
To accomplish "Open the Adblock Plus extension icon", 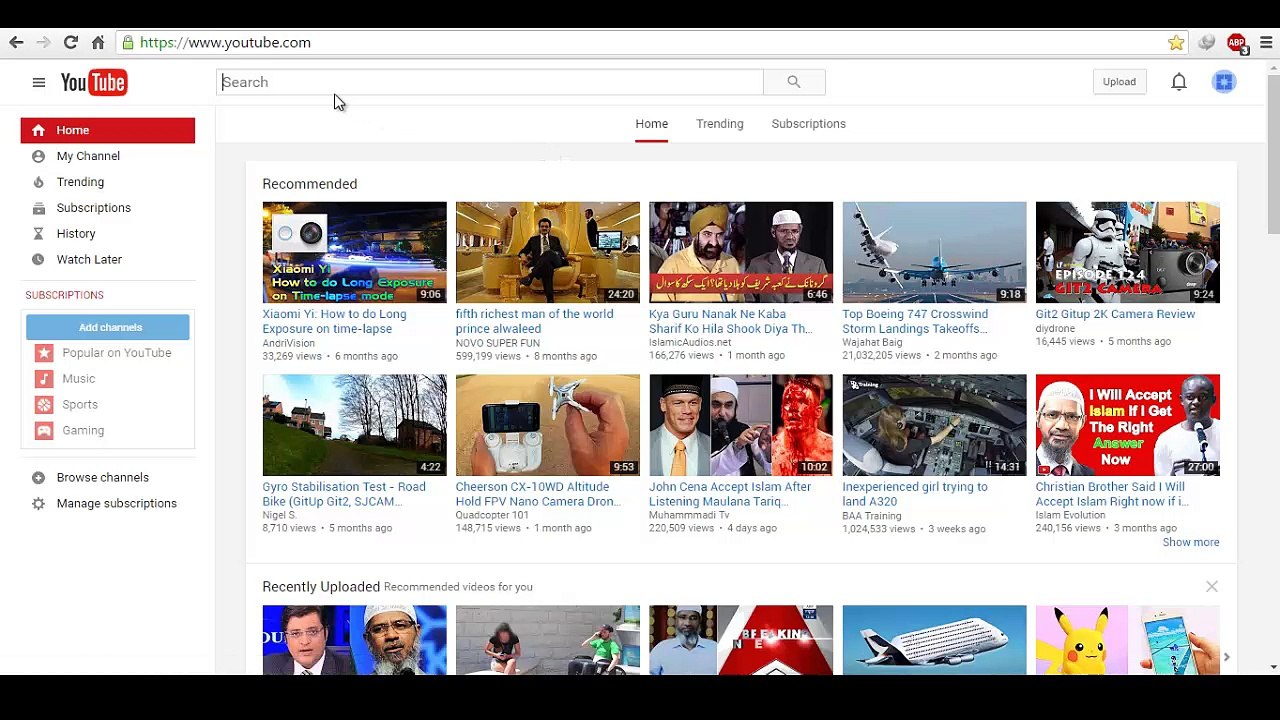I will click(x=1237, y=43).
